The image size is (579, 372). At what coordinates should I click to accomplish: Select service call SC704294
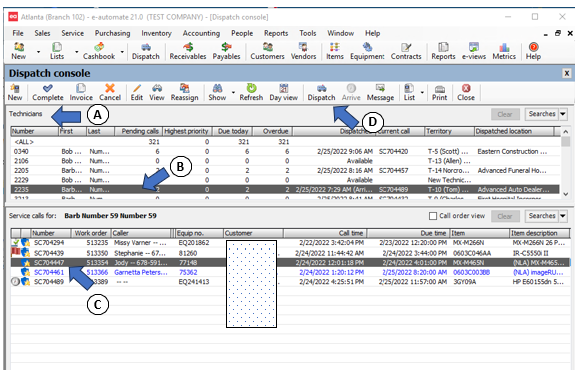point(290,243)
